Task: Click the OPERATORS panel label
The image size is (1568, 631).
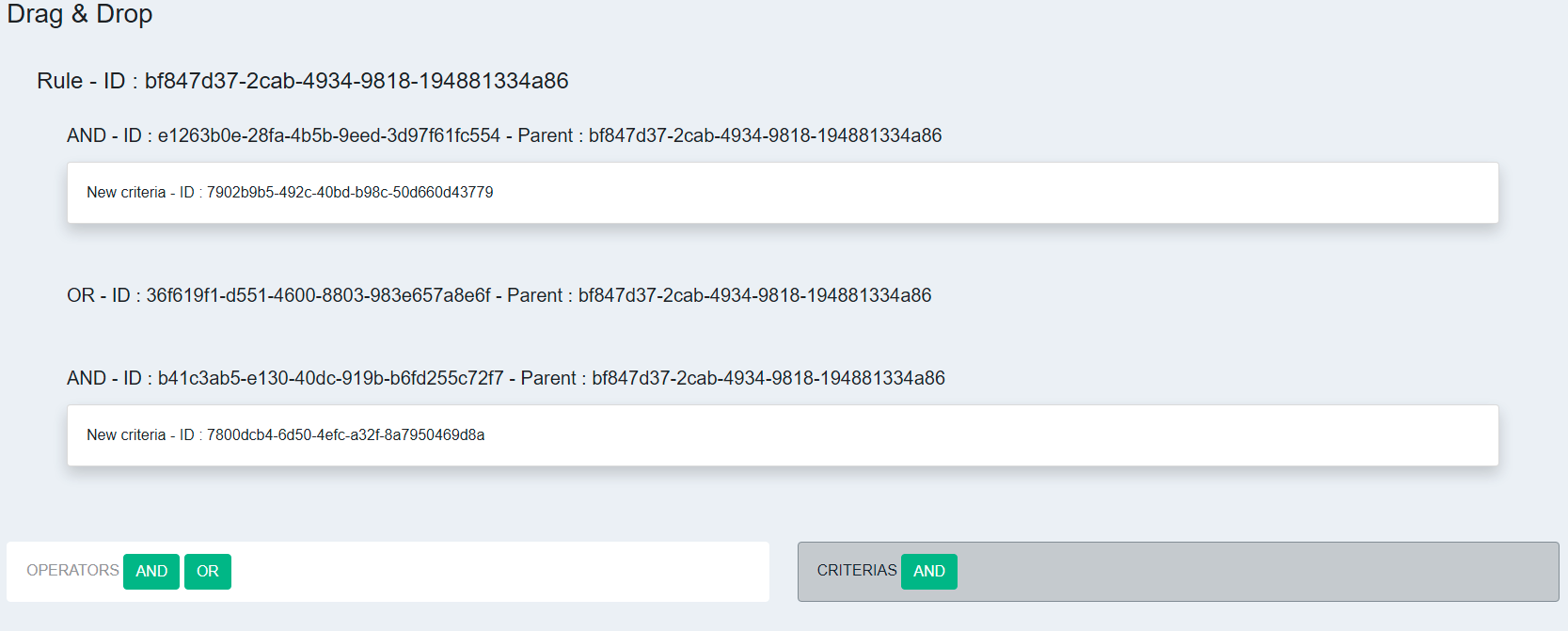Action: pos(72,571)
